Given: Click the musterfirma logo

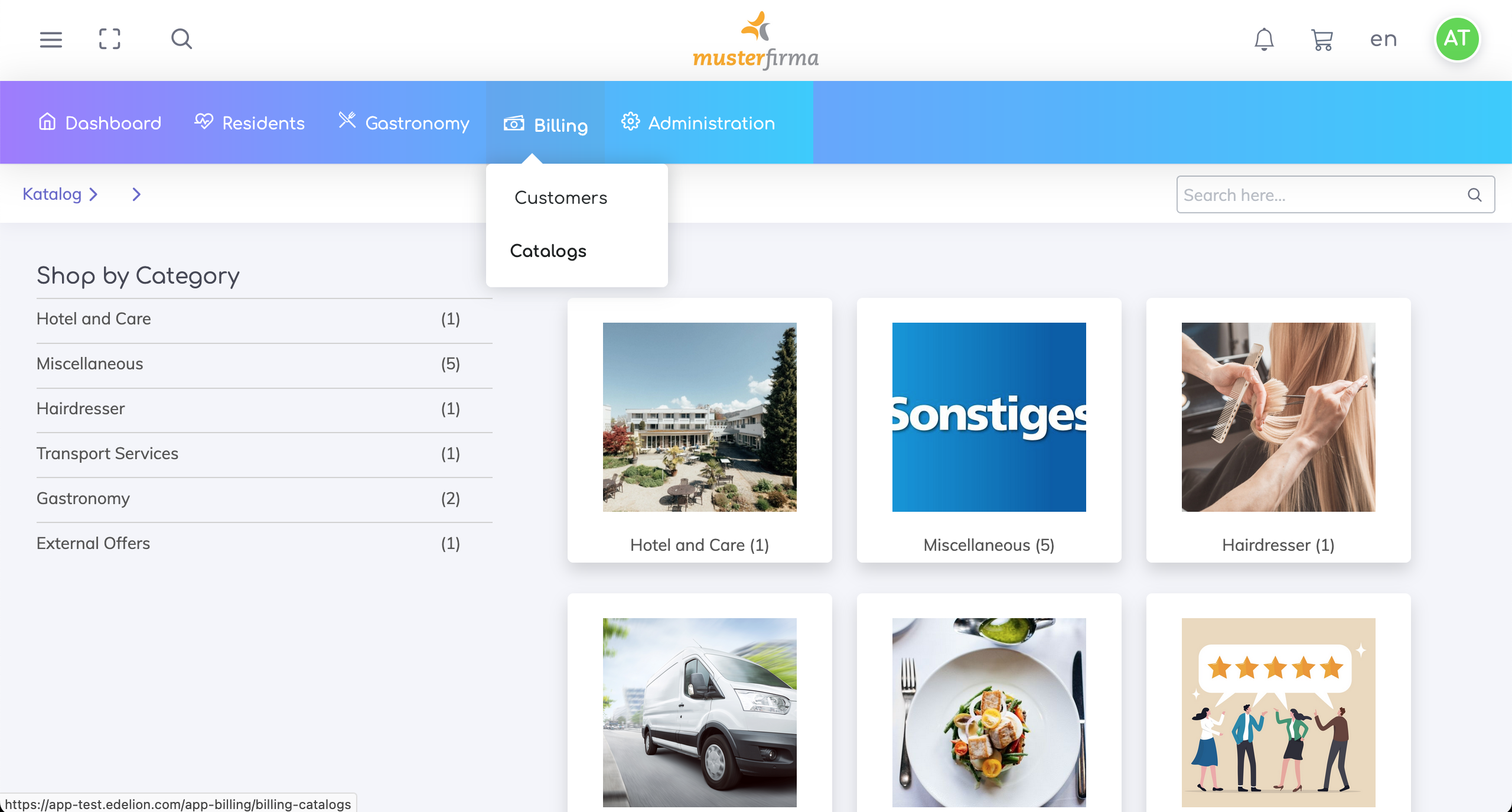Looking at the screenshot, I should tap(755, 40).
